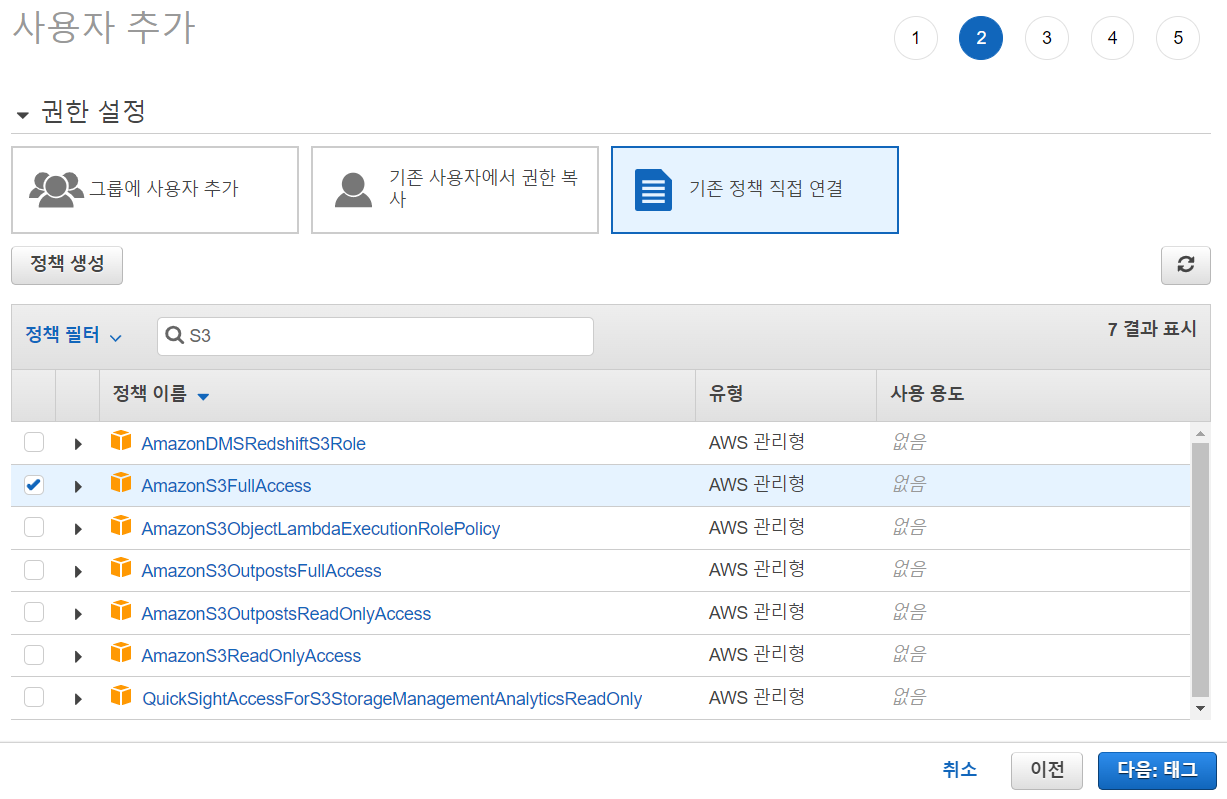Screen dimensions: 1227x799
Task: Click the scrollbar down arrow of policy list
Action: (x=1201, y=709)
